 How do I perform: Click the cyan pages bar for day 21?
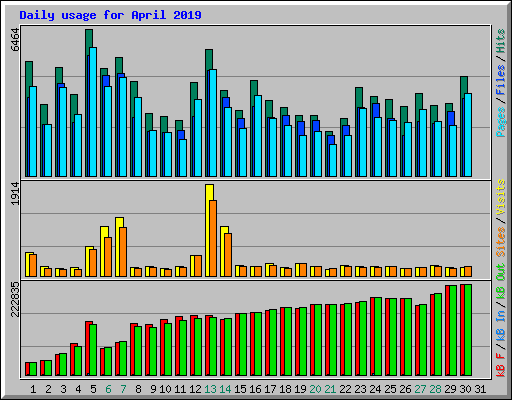(333, 160)
